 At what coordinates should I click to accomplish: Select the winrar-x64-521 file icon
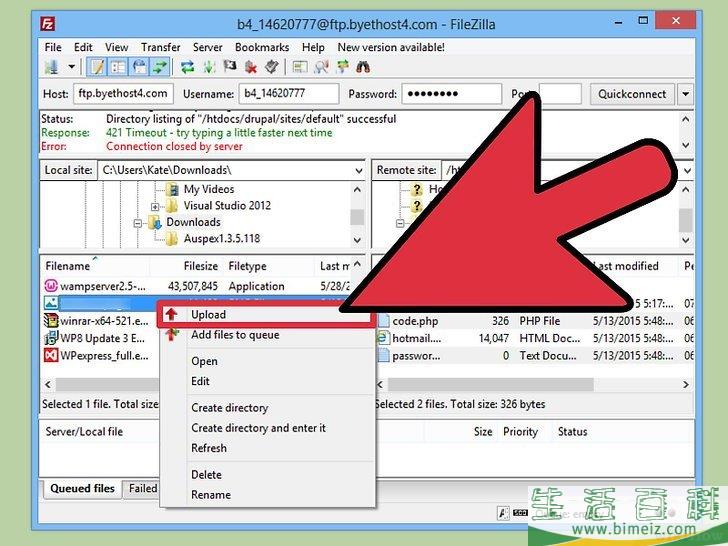click(x=51, y=320)
